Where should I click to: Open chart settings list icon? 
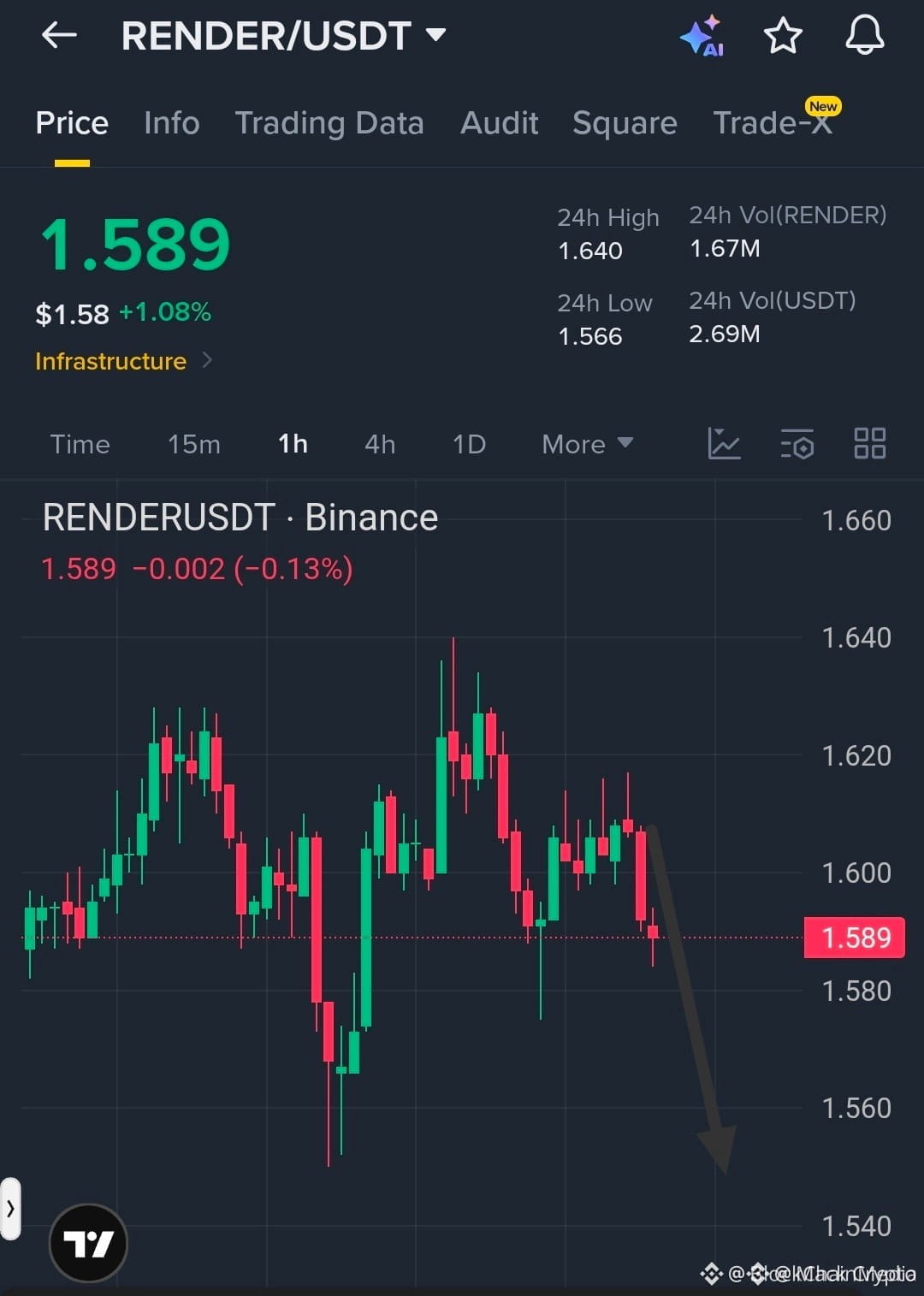(797, 444)
